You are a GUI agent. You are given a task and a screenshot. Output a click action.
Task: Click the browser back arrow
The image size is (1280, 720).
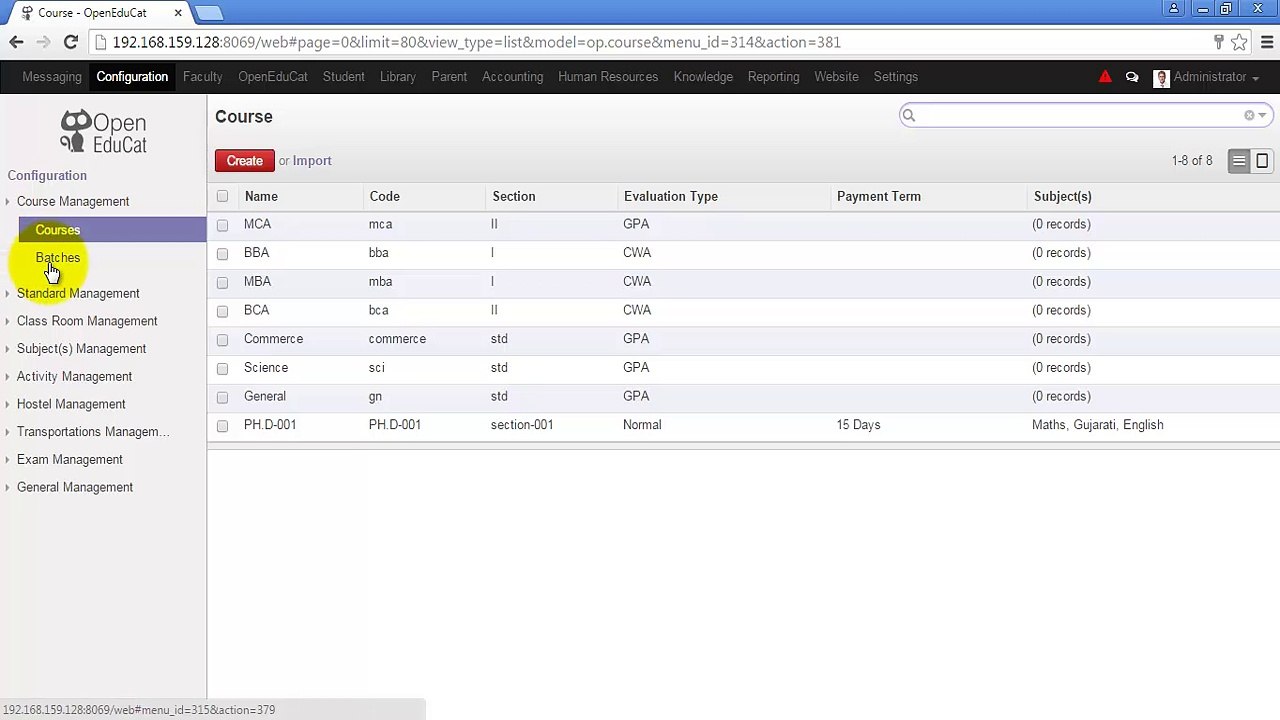click(16, 42)
